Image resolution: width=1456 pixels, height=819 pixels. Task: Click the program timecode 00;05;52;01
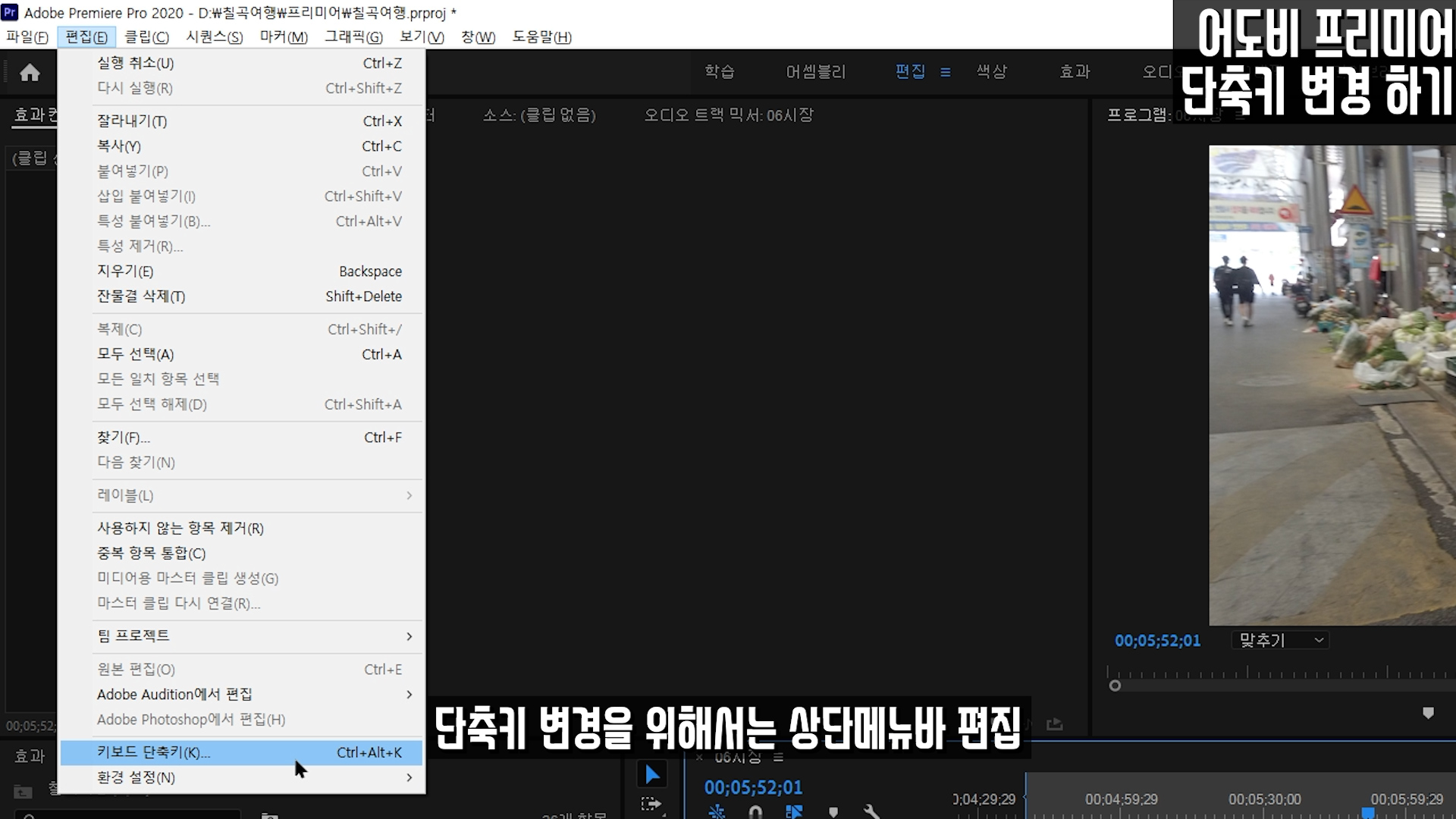tap(1157, 641)
